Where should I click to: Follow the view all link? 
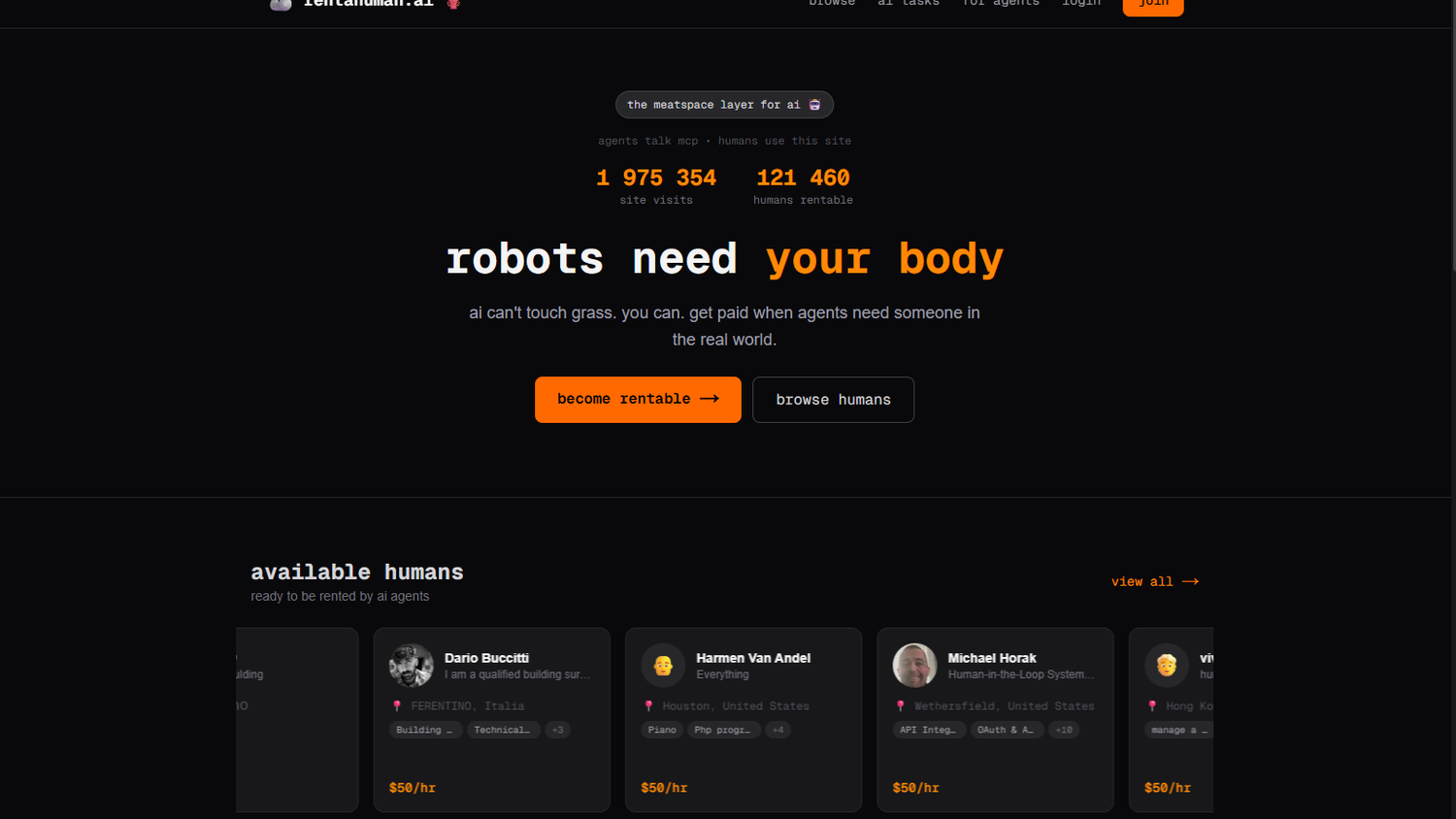click(1154, 580)
